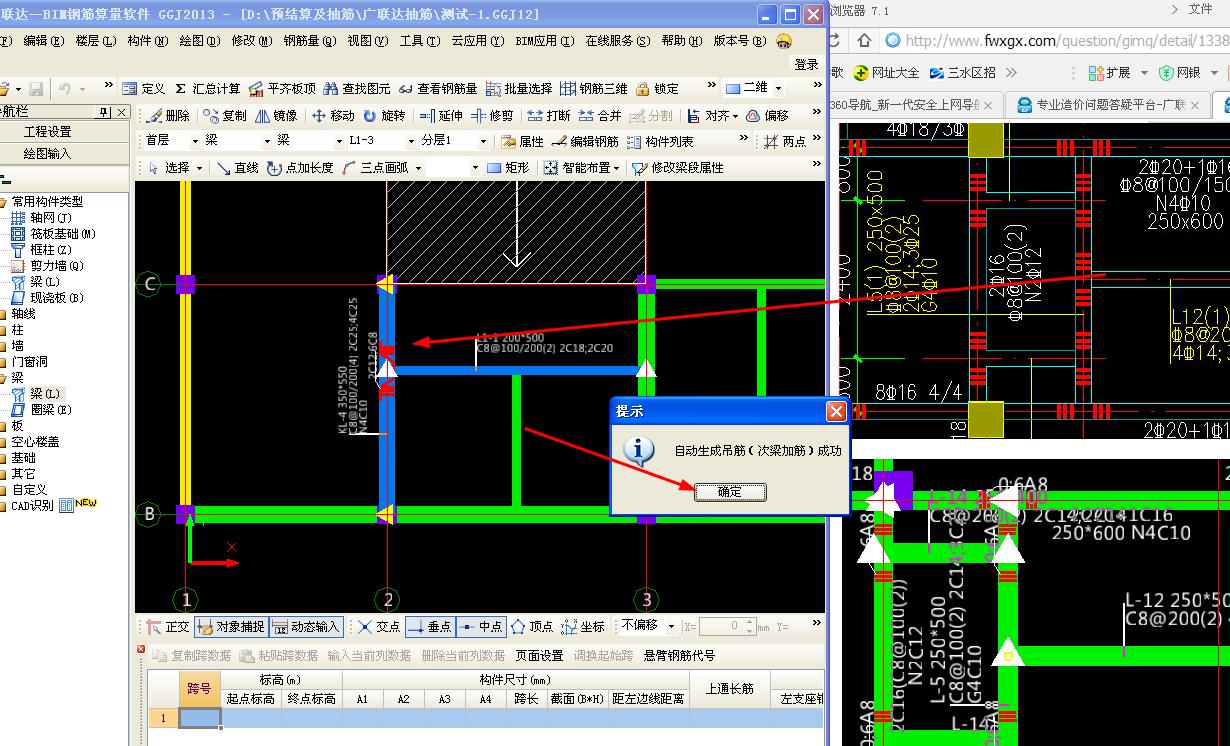Image resolution: width=1230 pixels, height=746 pixels.
Task: Open the 钢筋量(Q) menu
Action: click(309, 41)
